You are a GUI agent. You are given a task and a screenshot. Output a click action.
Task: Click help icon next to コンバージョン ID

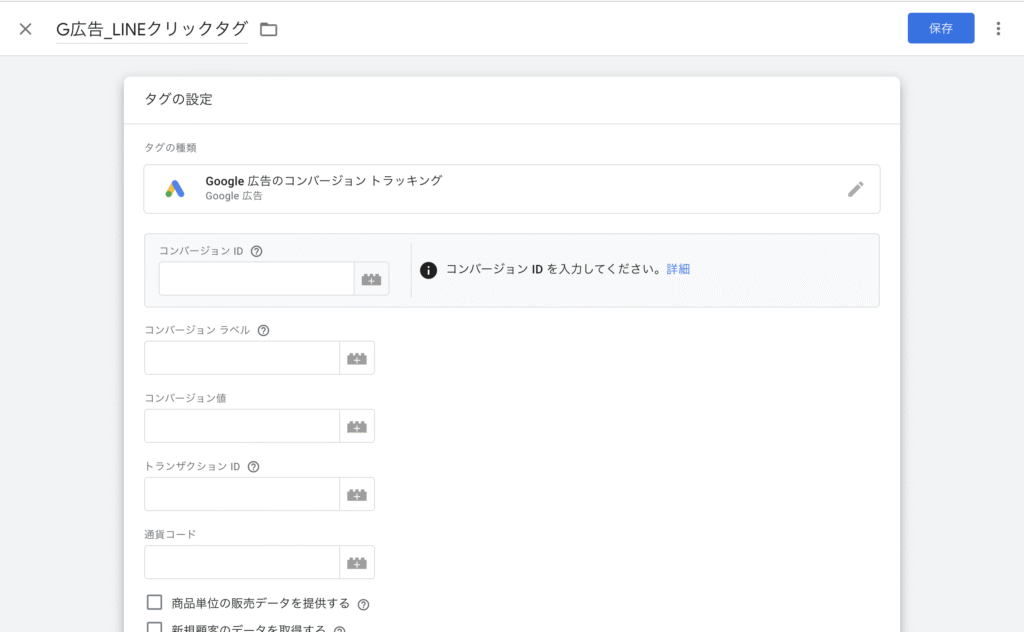pyautogui.click(x=257, y=251)
